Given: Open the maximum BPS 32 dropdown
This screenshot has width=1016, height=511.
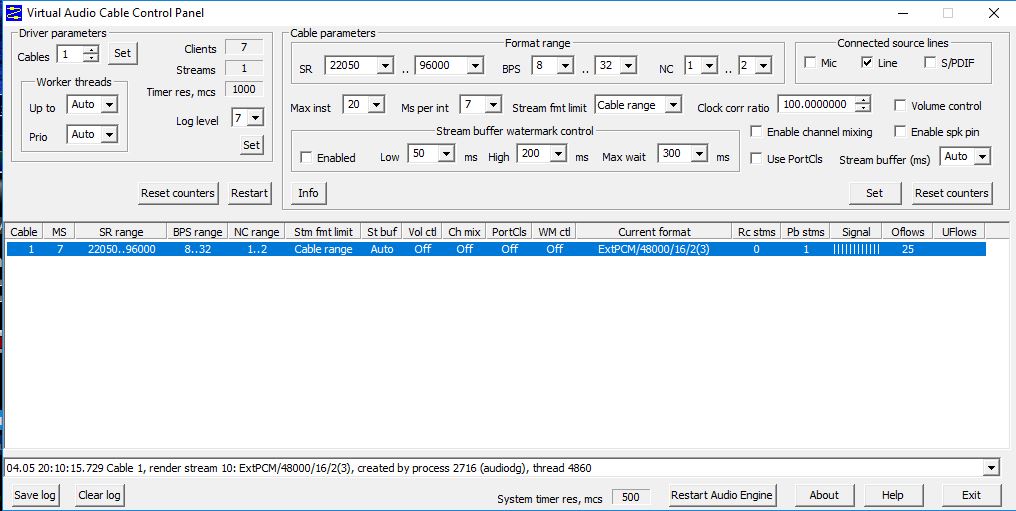Looking at the screenshot, I should (628, 65).
